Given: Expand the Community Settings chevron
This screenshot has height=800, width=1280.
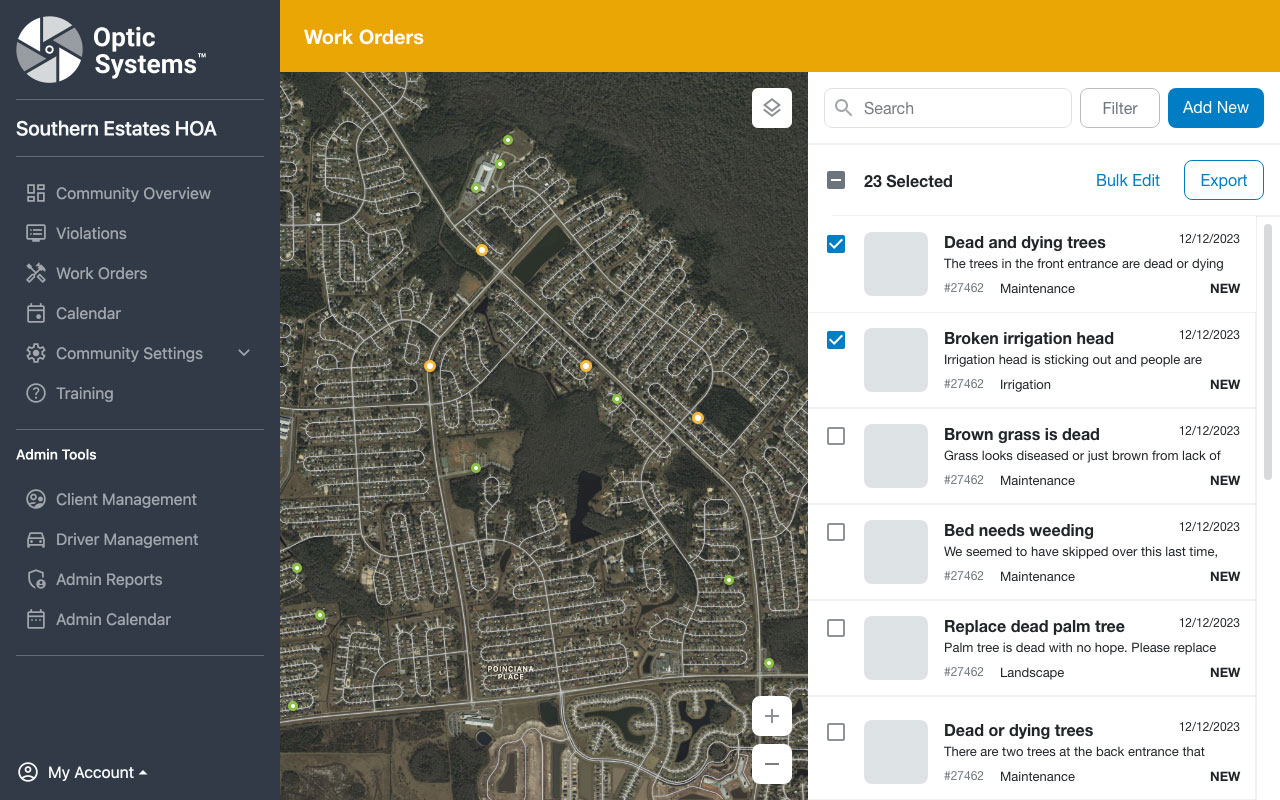Looking at the screenshot, I should point(244,353).
